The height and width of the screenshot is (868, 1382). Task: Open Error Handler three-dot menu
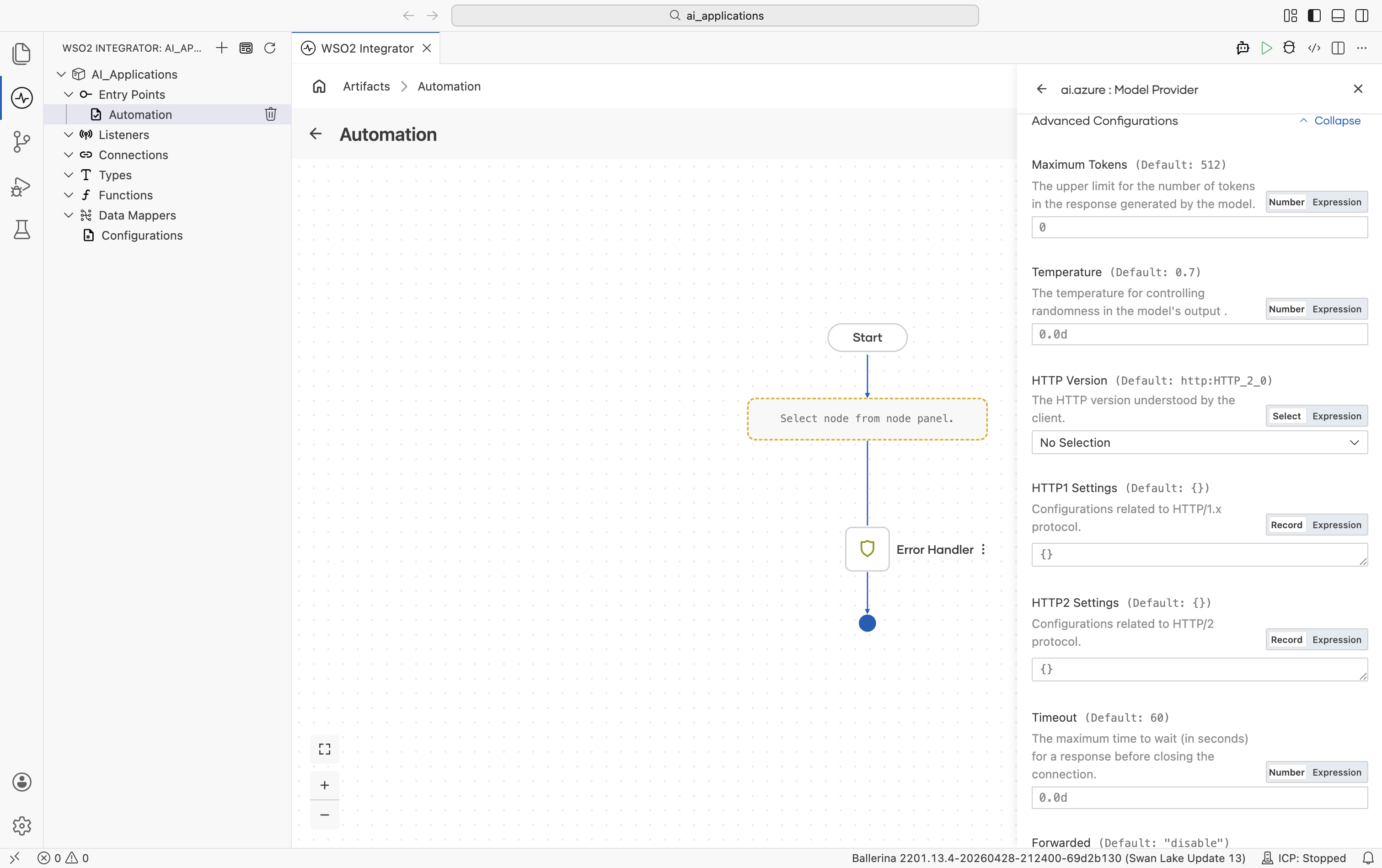[983, 549]
